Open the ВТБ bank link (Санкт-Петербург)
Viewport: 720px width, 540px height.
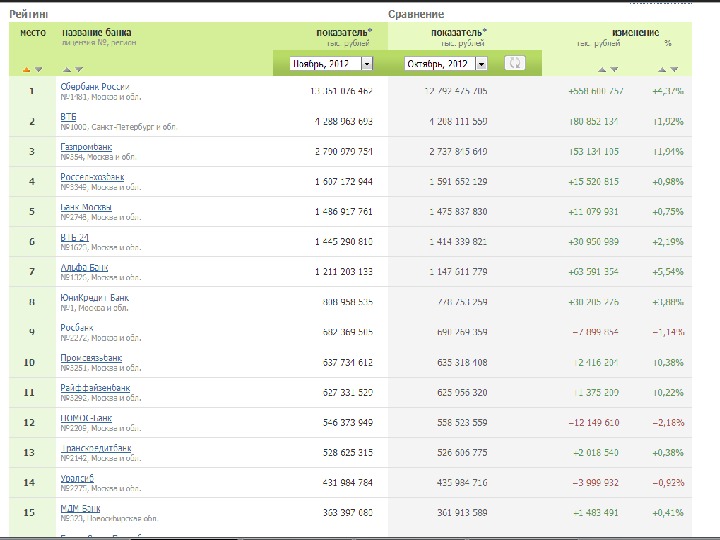click(x=68, y=117)
